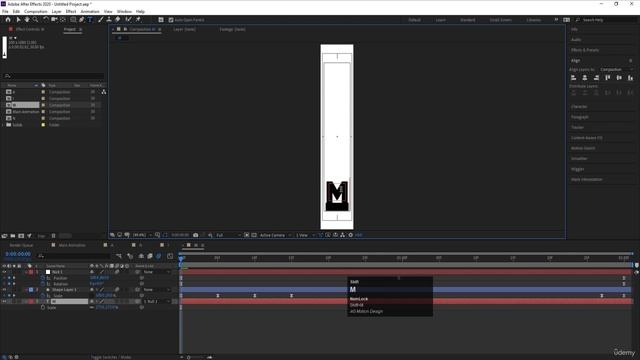Screen dimensions: 640x360
Task: Toggle Scale stopwatch under the M layer
Action: pyautogui.click(x=43, y=307)
